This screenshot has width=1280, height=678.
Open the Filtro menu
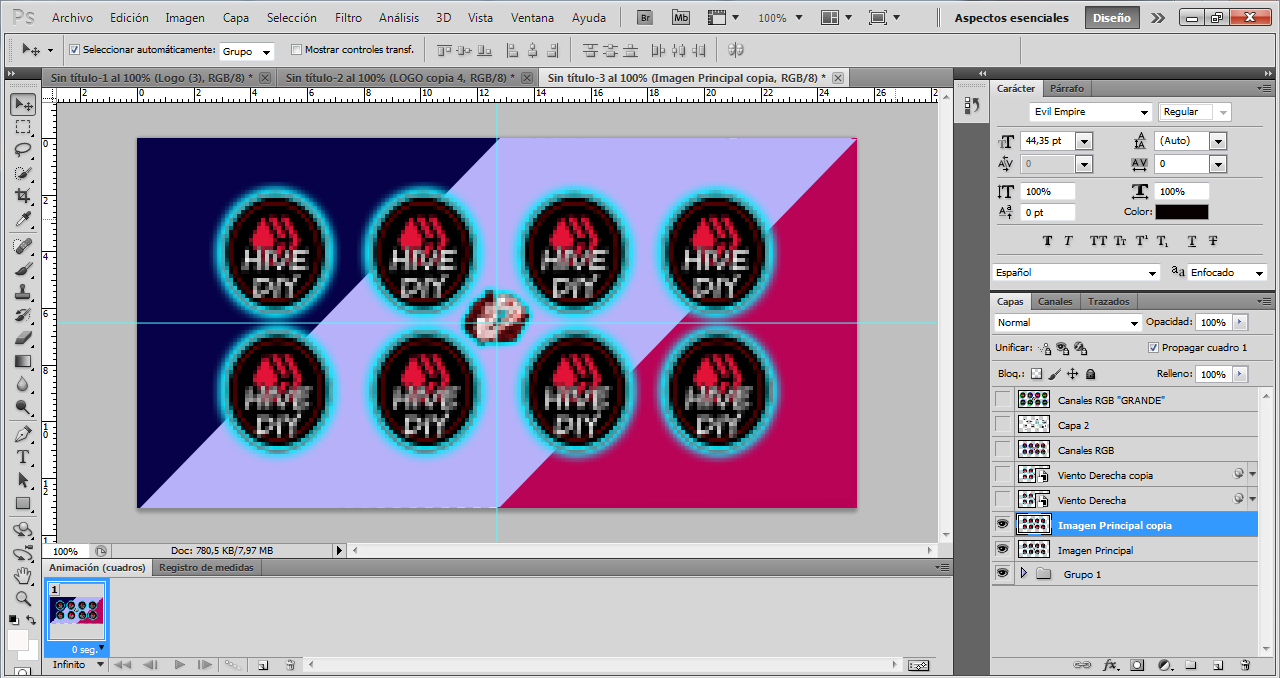pyautogui.click(x=349, y=18)
